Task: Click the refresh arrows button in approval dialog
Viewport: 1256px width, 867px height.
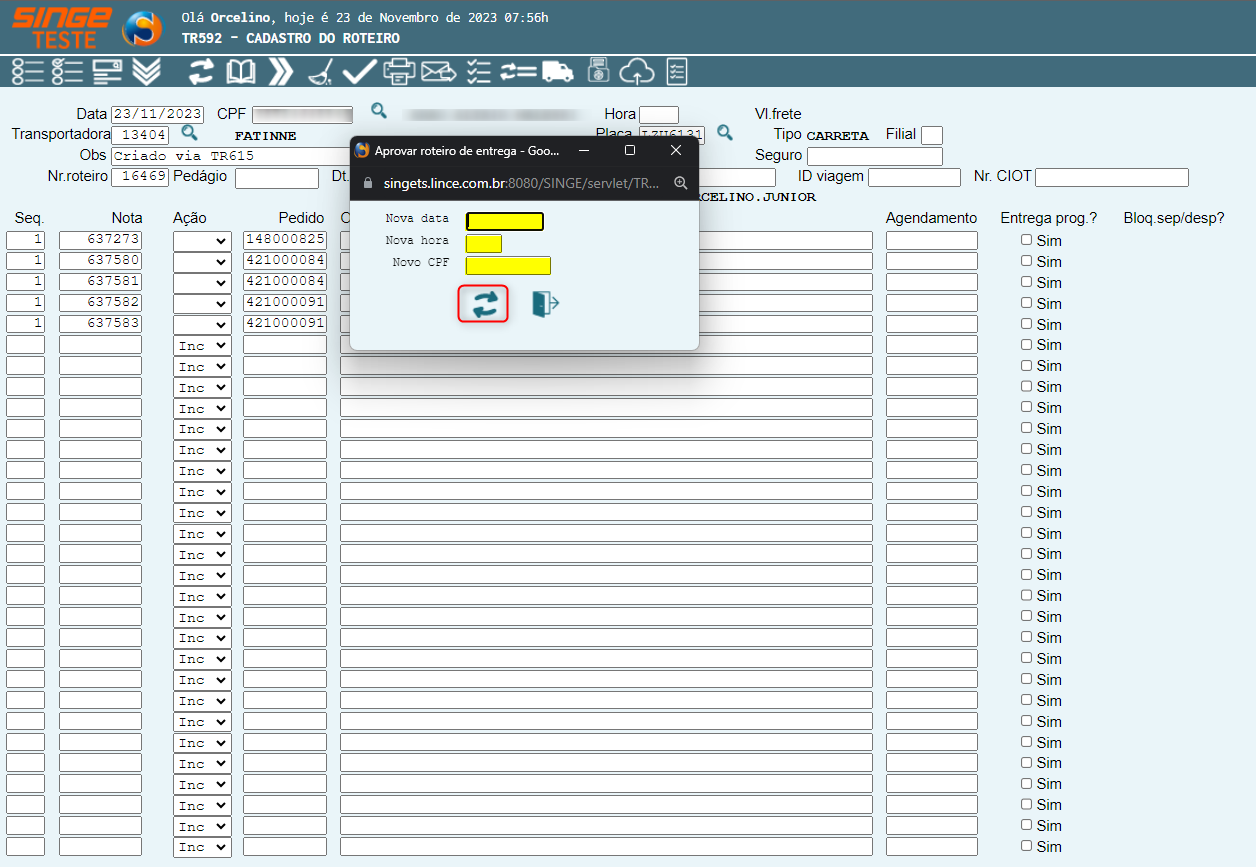Action: click(x=484, y=304)
